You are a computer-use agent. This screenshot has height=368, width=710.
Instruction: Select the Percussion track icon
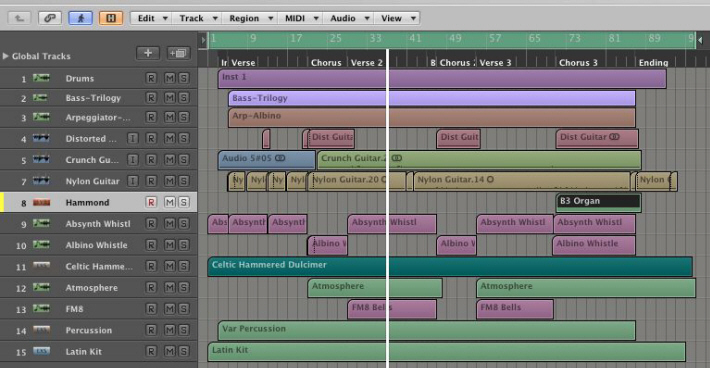point(41,330)
